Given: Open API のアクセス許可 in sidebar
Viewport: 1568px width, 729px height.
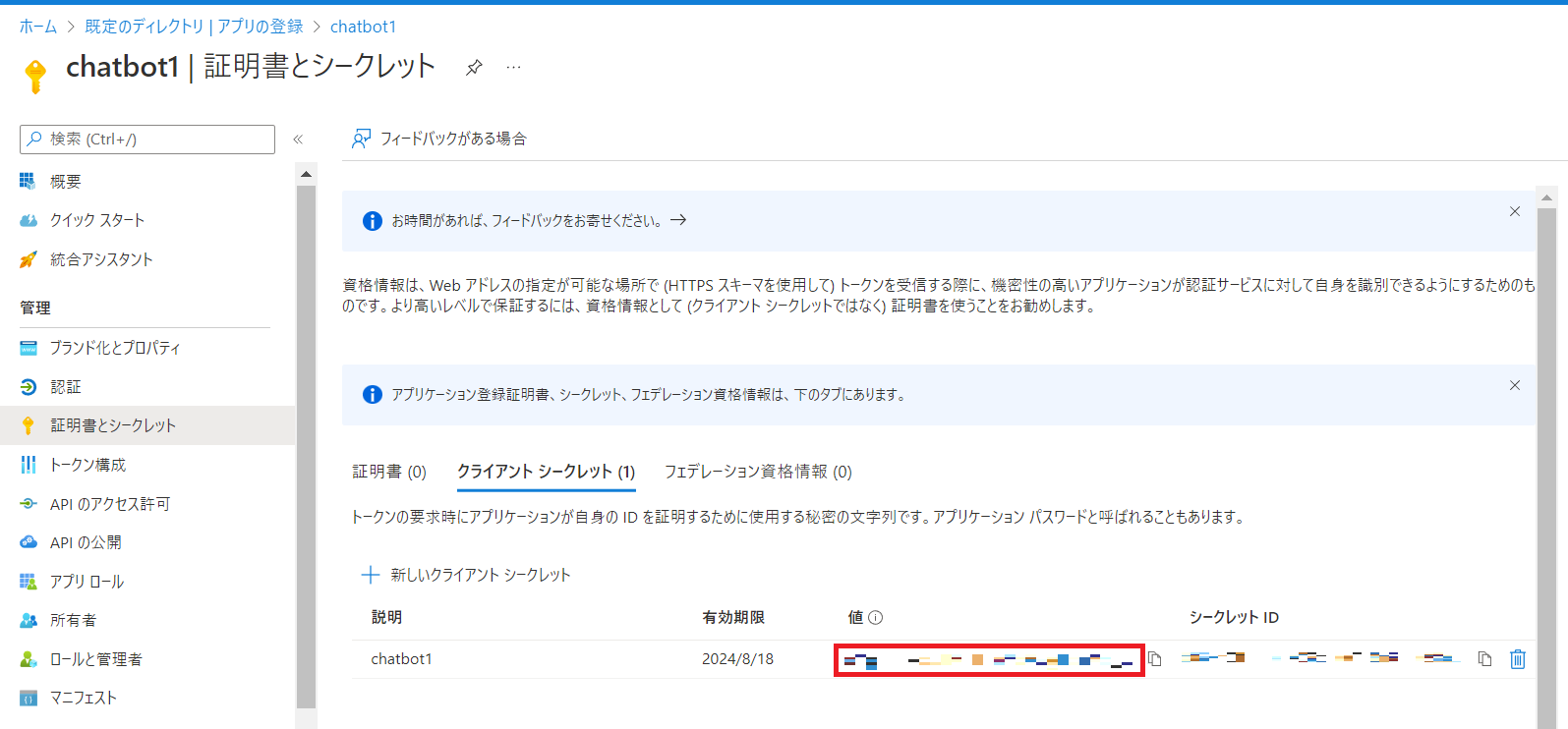Looking at the screenshot, I should click(109, 504).
